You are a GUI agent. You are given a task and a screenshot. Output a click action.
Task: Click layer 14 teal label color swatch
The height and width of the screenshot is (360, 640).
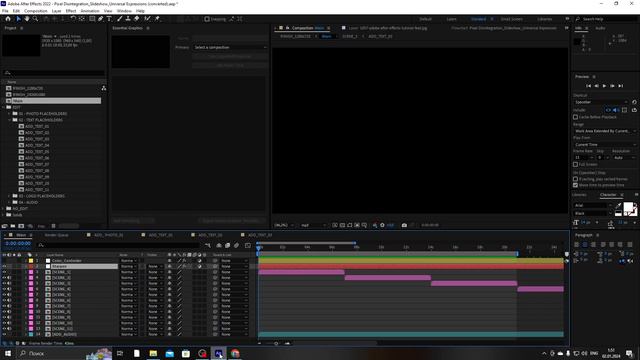tap(31, 334)
